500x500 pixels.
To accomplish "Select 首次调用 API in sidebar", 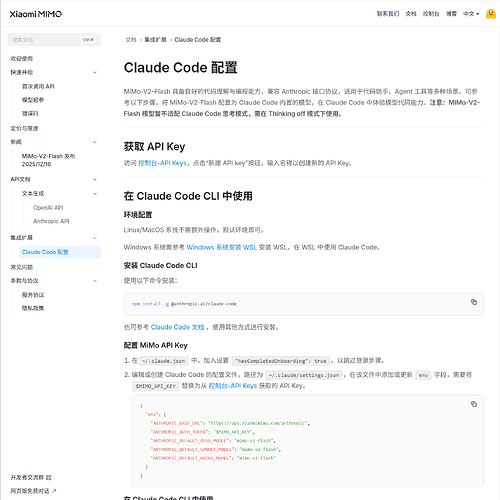I will (38, 86).
